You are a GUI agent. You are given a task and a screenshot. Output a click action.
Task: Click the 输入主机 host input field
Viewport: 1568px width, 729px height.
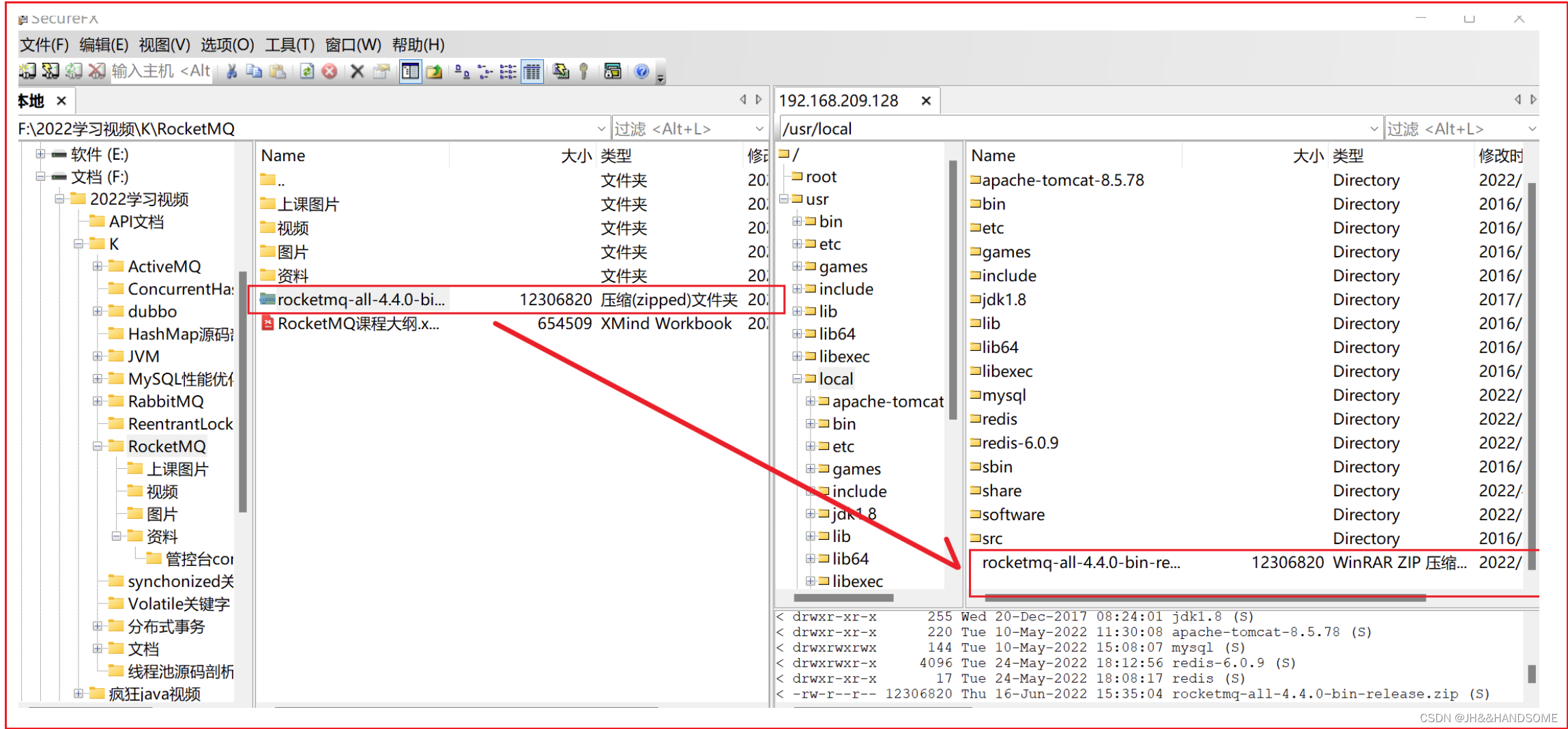(x=161, y=71)
